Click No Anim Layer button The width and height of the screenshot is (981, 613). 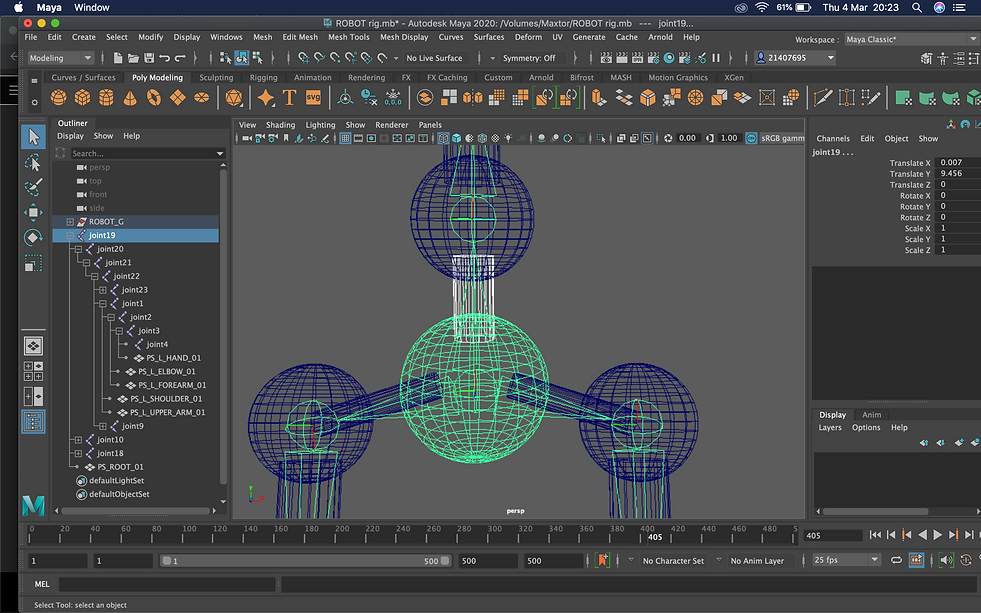point(757,561)
